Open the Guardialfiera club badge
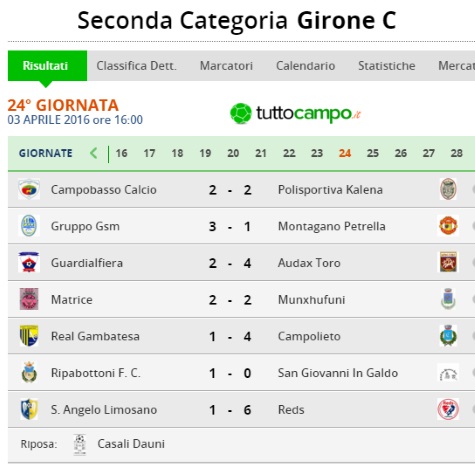The image size is (475, 468). coord(29,262)
